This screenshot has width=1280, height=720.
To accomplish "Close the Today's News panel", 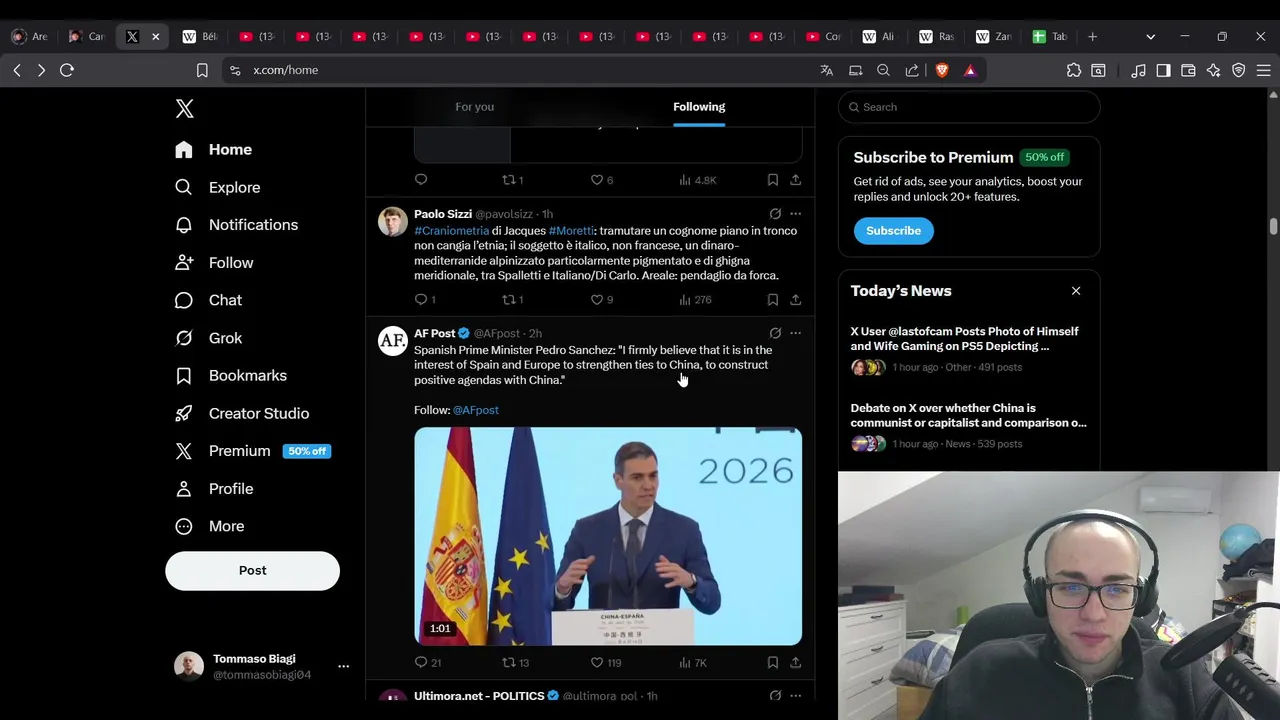I will point(1076,291).
